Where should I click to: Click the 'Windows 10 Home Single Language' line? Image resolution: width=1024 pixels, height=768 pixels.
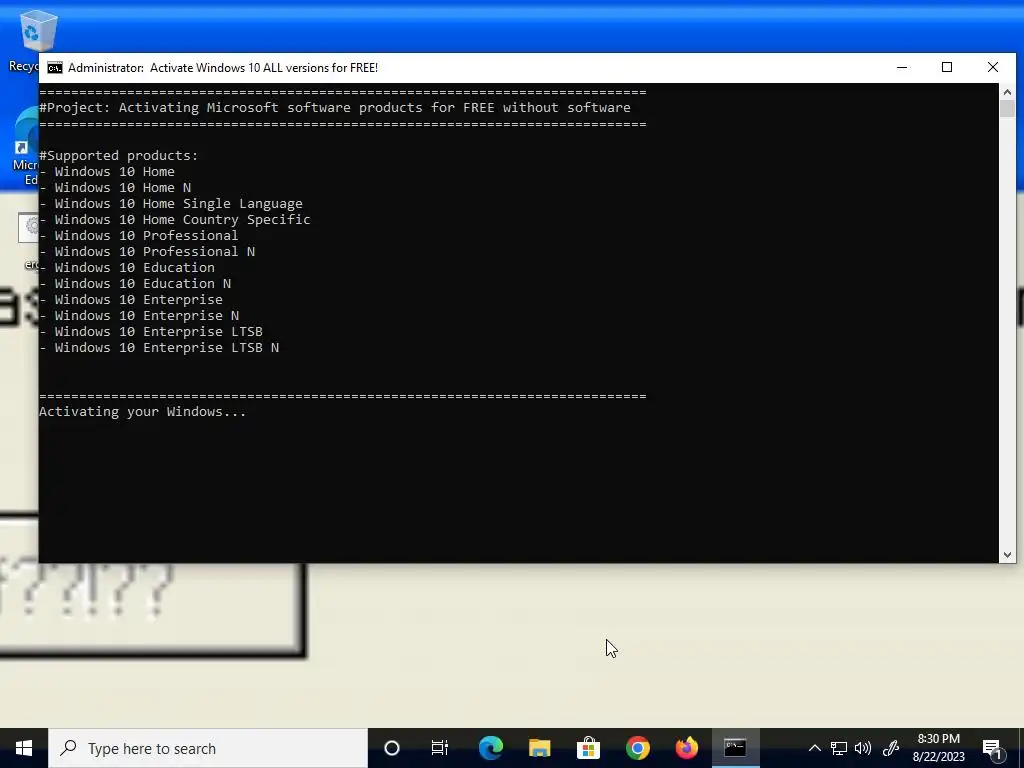pyautogui.click(x=170, y=204)
